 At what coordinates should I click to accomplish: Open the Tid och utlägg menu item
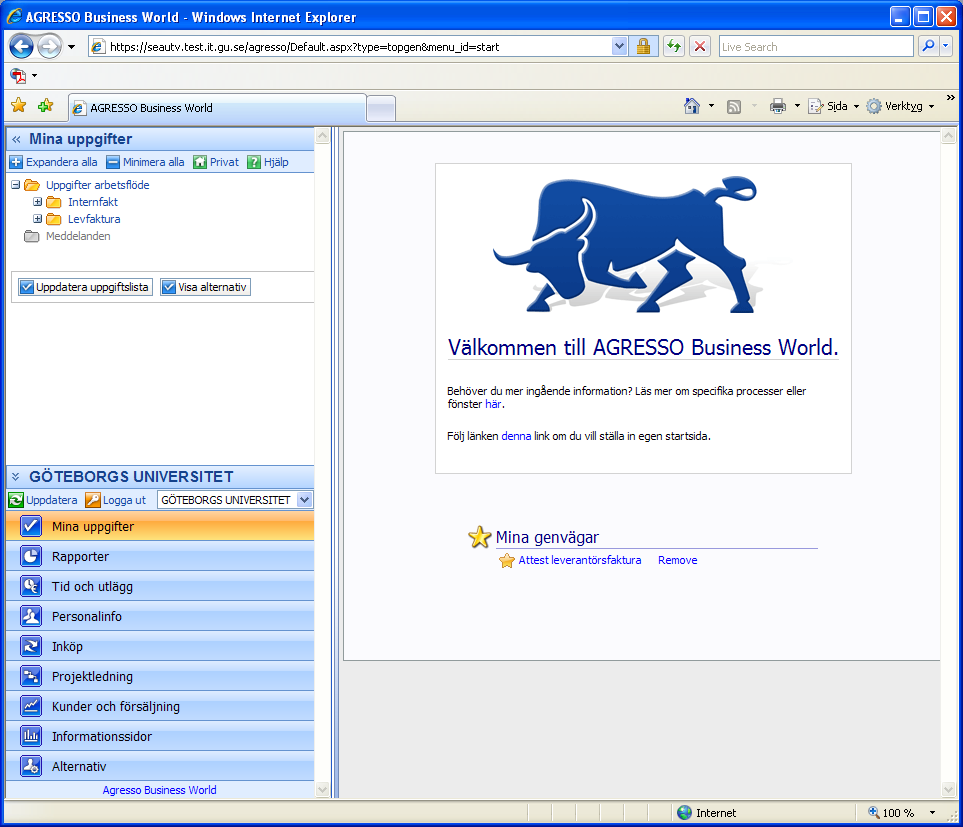click(x=160, y=586)
